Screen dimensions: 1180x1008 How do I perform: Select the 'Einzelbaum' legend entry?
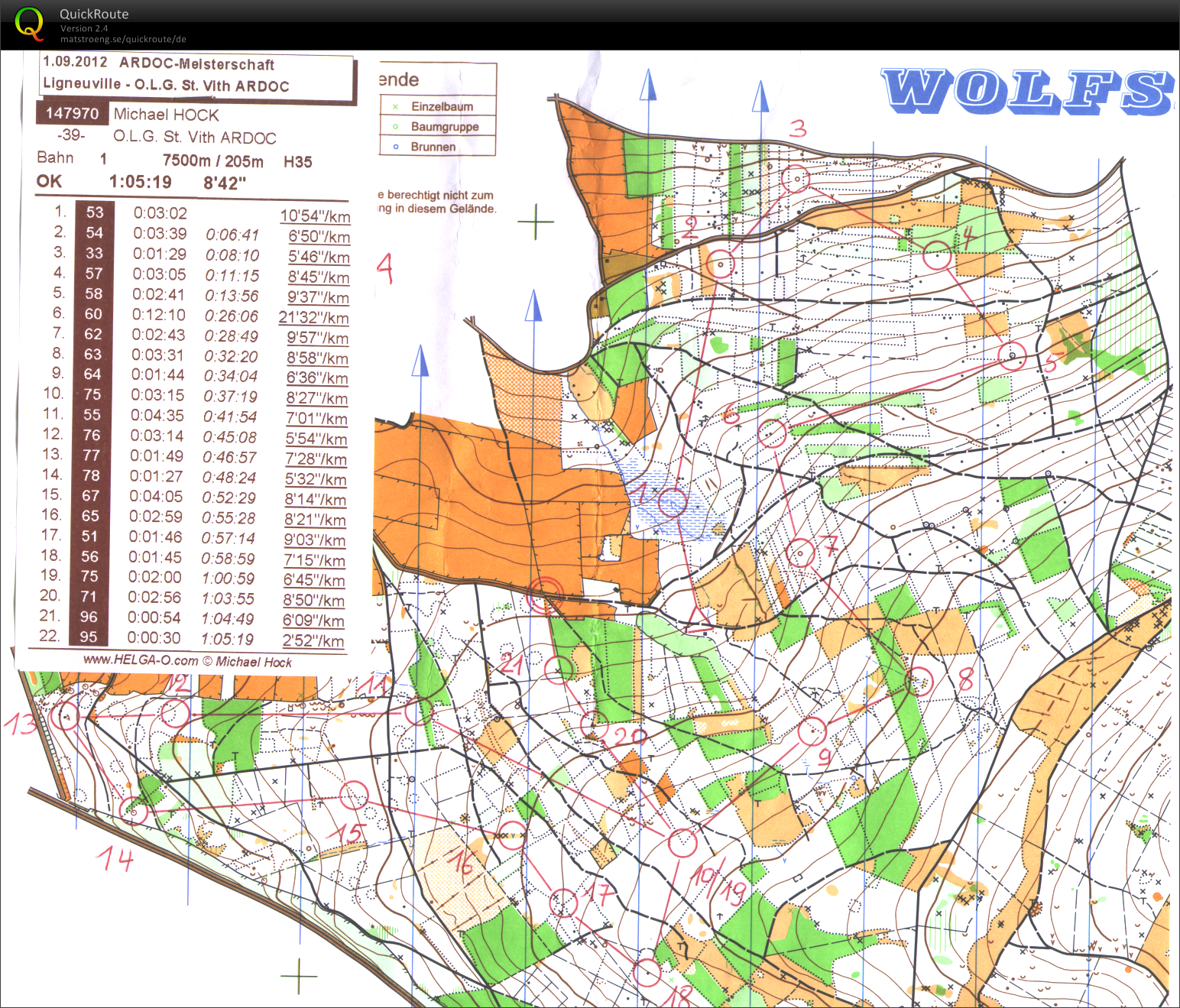click(x=442, y=106)
